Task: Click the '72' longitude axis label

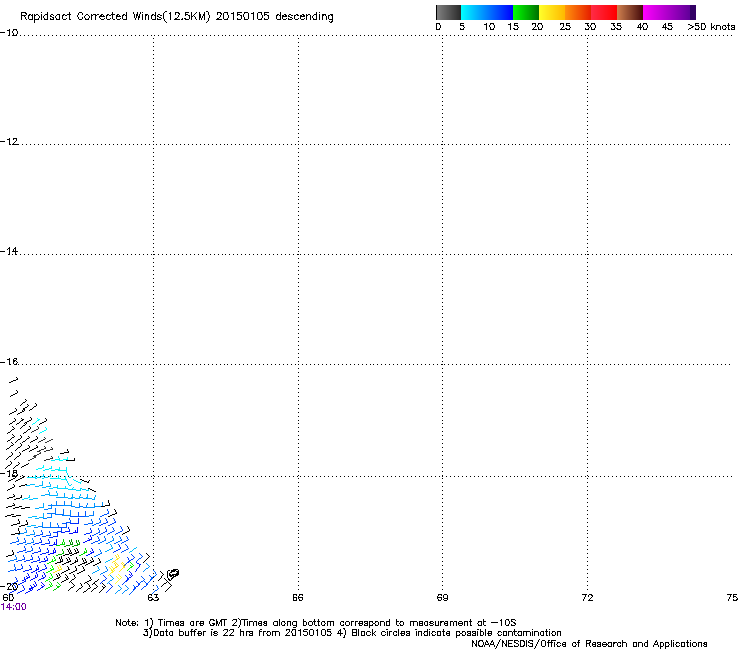Action: (x=587, y=598)
